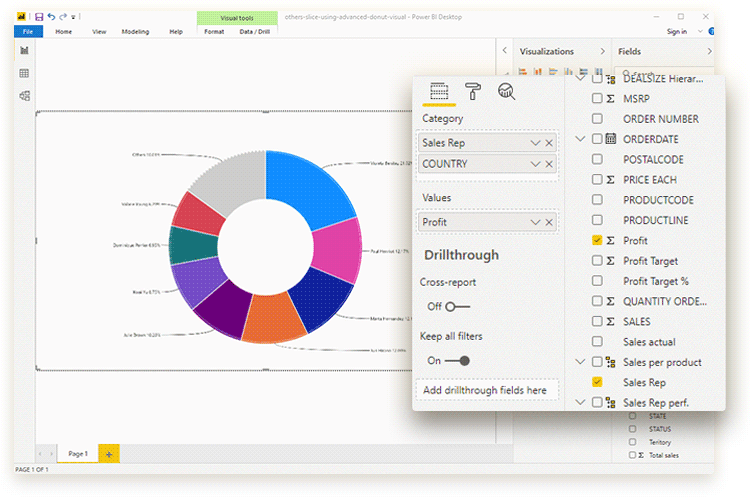Open the COUNTRY category dropdown arrow
The width and height of the screenshot is (750, 500).
click(535, 164)
